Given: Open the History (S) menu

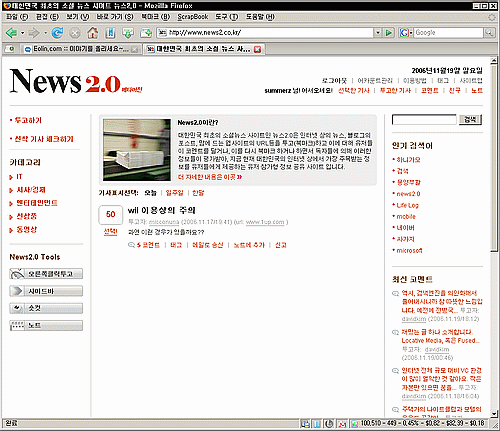Looking at the screenshot, I should click(x=115, y=17).
